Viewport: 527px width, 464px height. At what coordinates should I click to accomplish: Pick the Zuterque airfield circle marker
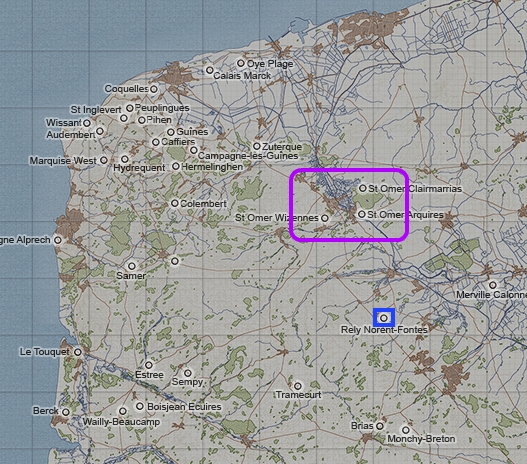pyautogui.click(x=256, y=146)
